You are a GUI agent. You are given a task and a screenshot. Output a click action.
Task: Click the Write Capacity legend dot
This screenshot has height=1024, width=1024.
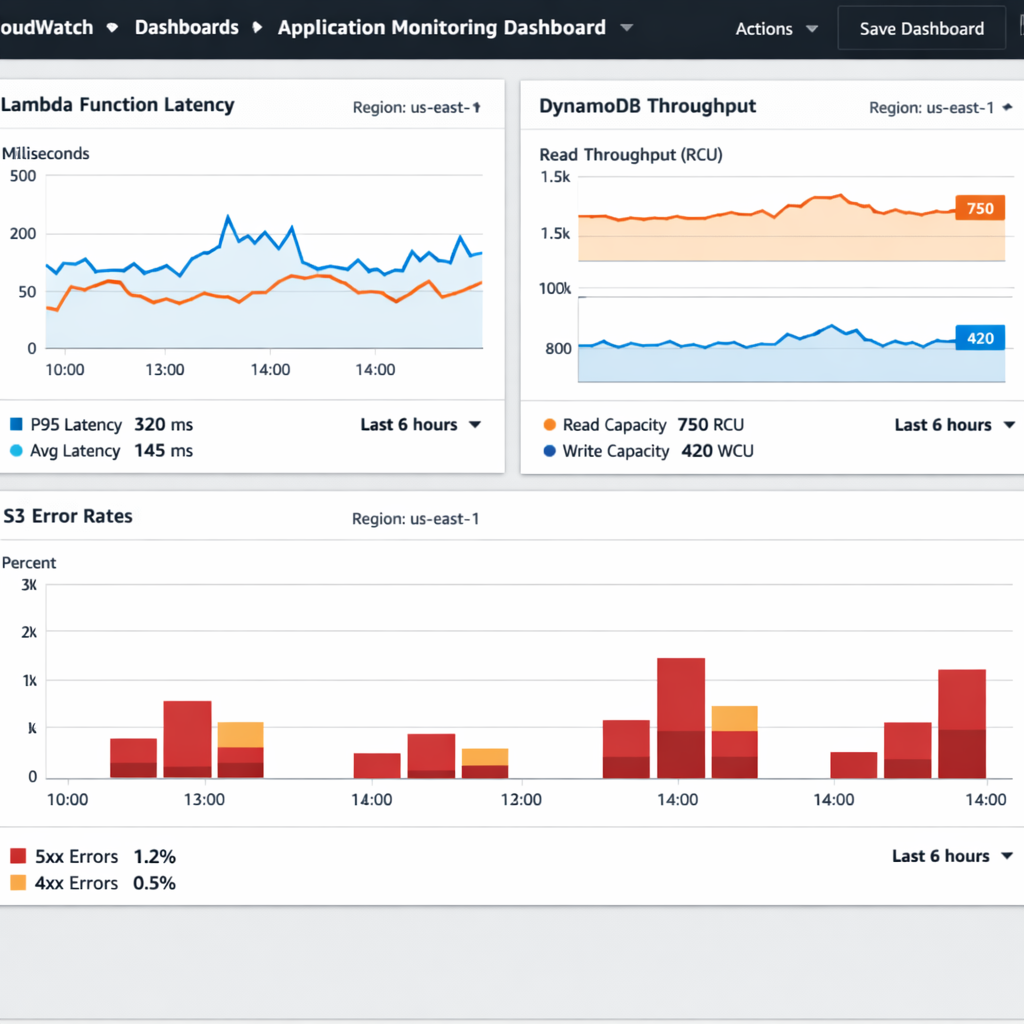pos(549,451)
